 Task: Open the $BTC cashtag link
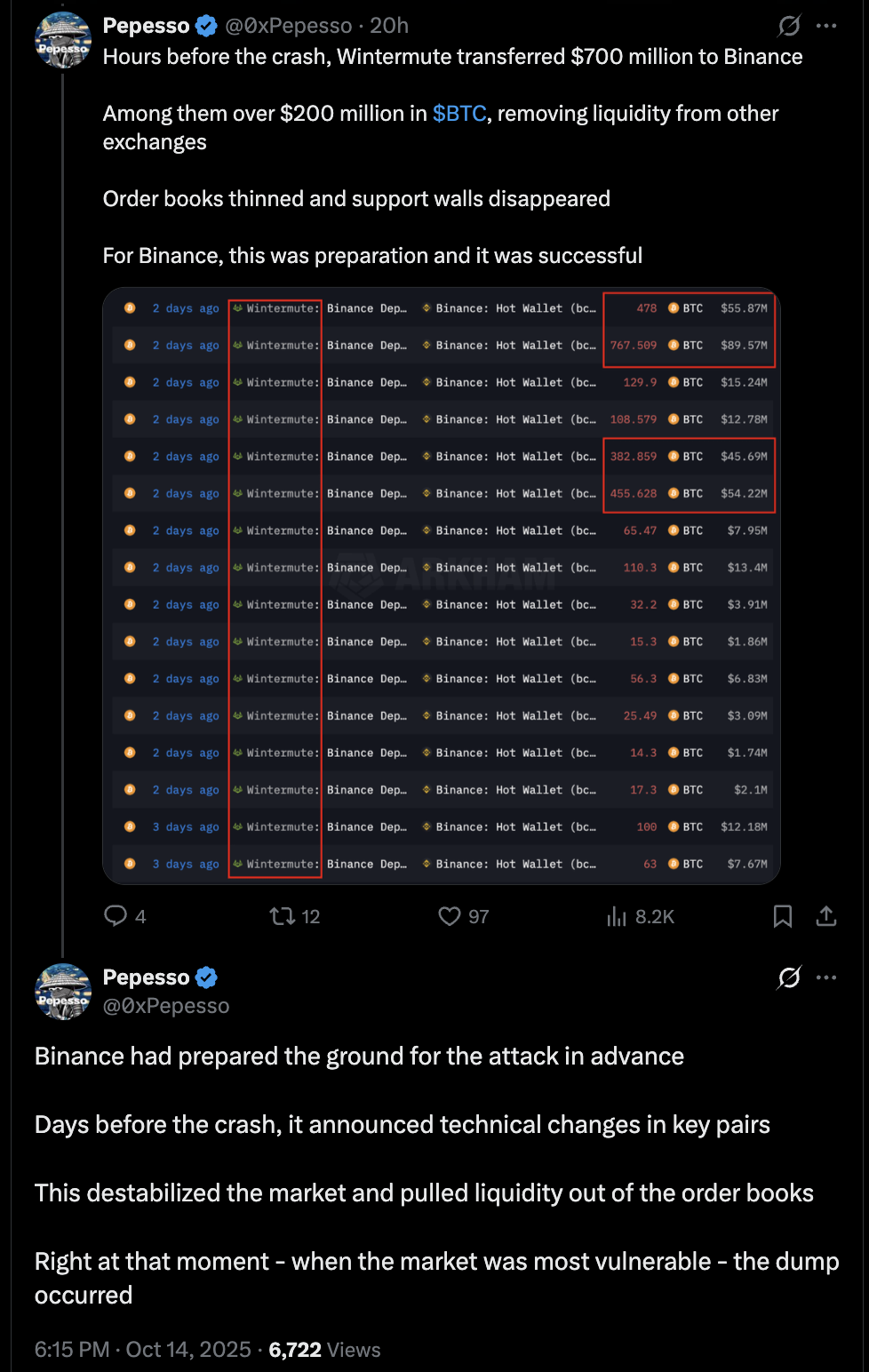[459, 114]
